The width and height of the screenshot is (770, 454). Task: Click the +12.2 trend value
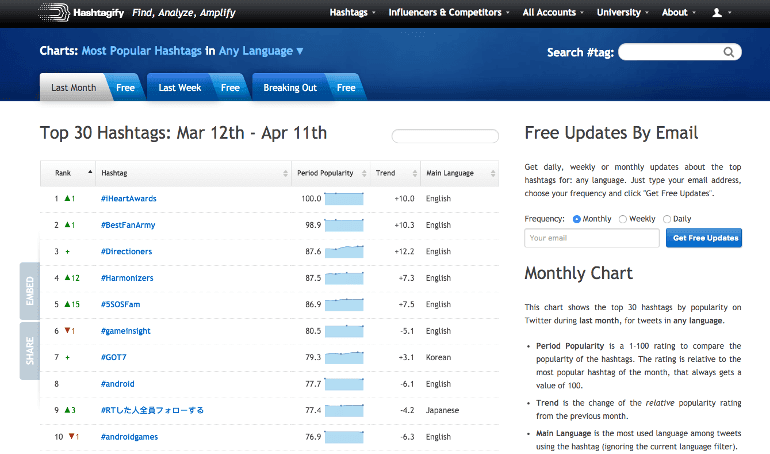click(404, 251)
